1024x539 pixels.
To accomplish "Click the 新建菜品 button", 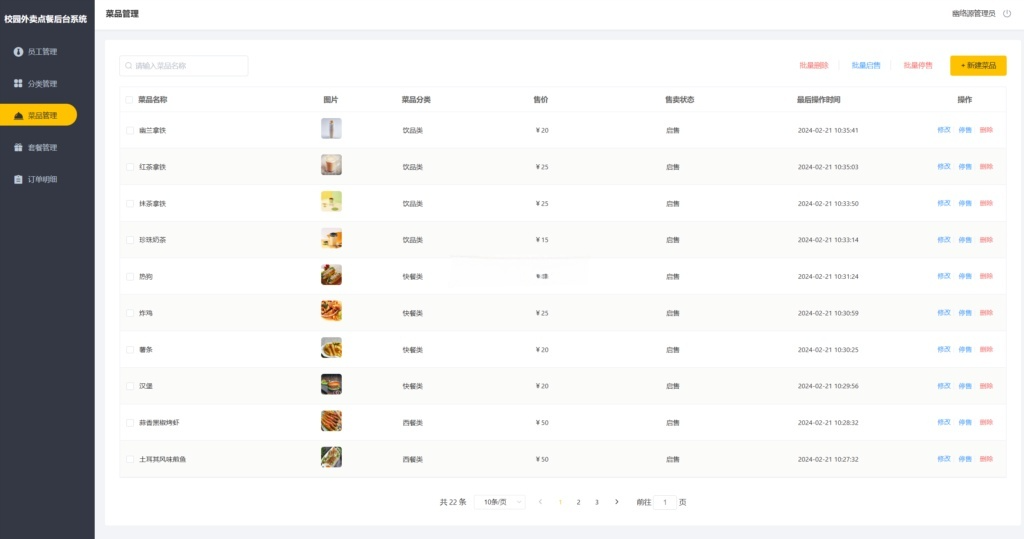I will click(x=977, y=66).
